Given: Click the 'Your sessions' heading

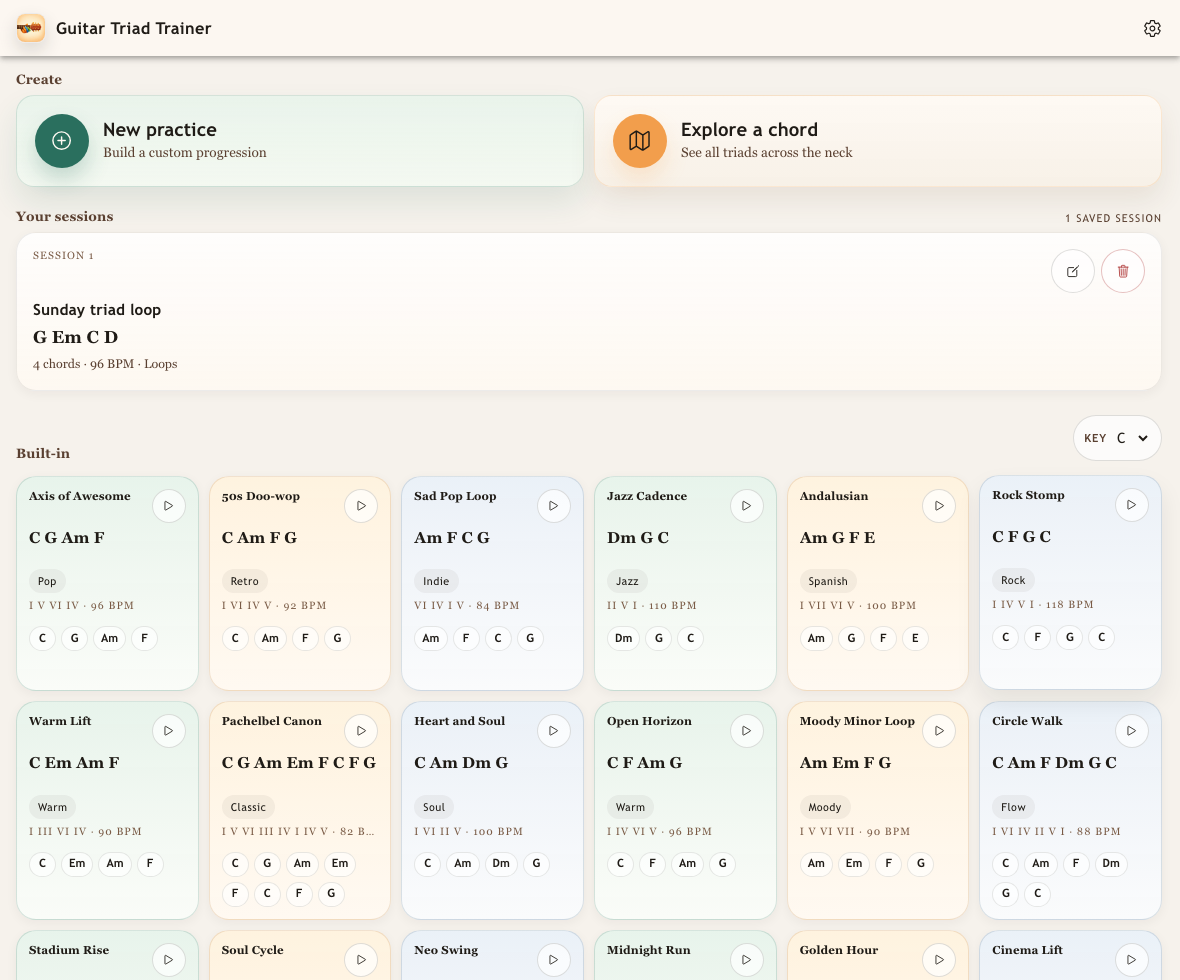Looking at the screenshot, I should click(x=65, y=216).
